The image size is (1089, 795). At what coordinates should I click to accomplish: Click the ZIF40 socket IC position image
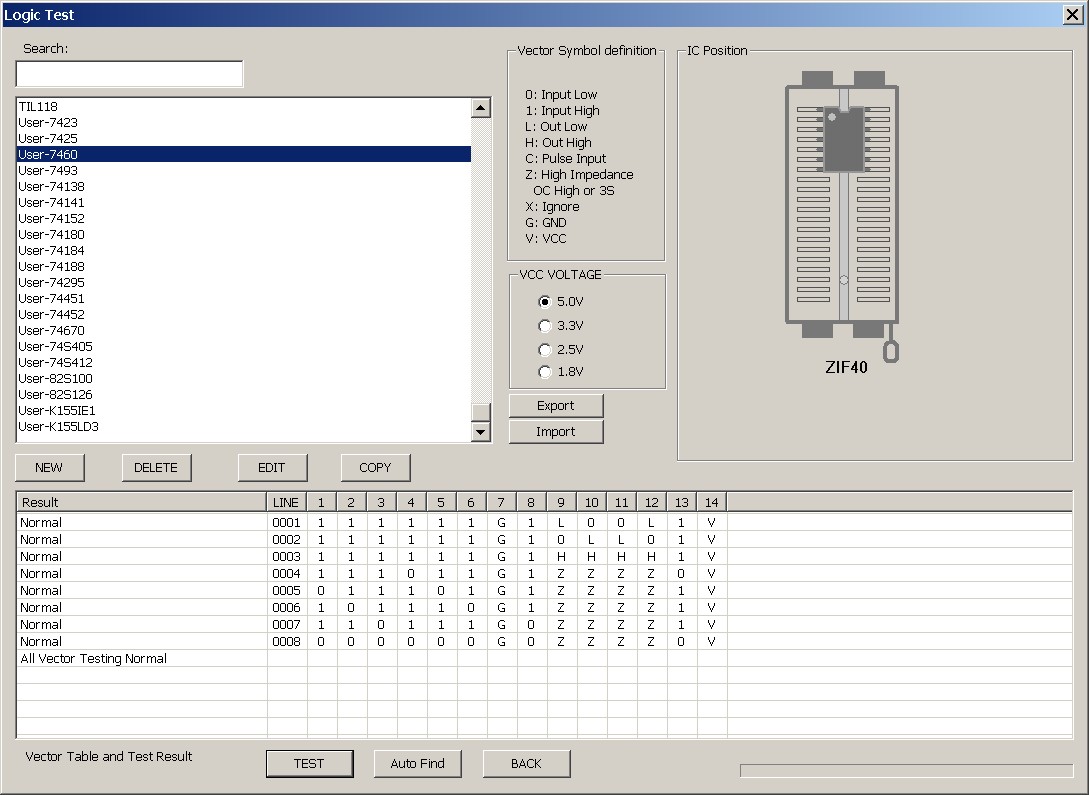843,211
